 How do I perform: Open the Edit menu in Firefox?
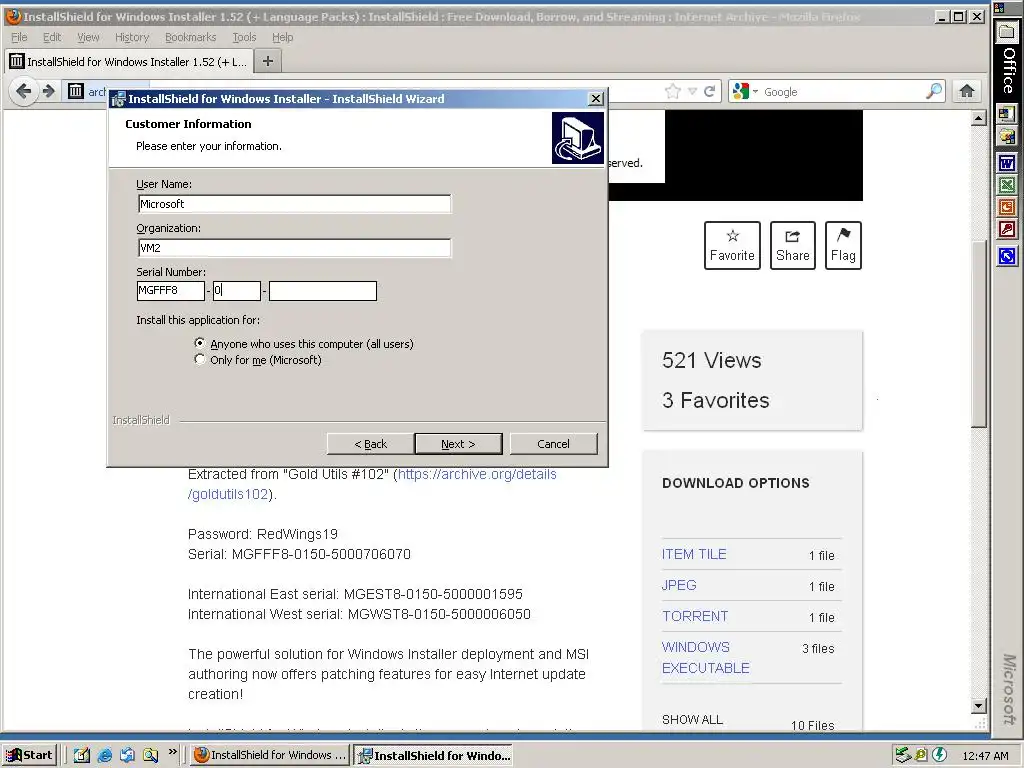coord(52,37)
